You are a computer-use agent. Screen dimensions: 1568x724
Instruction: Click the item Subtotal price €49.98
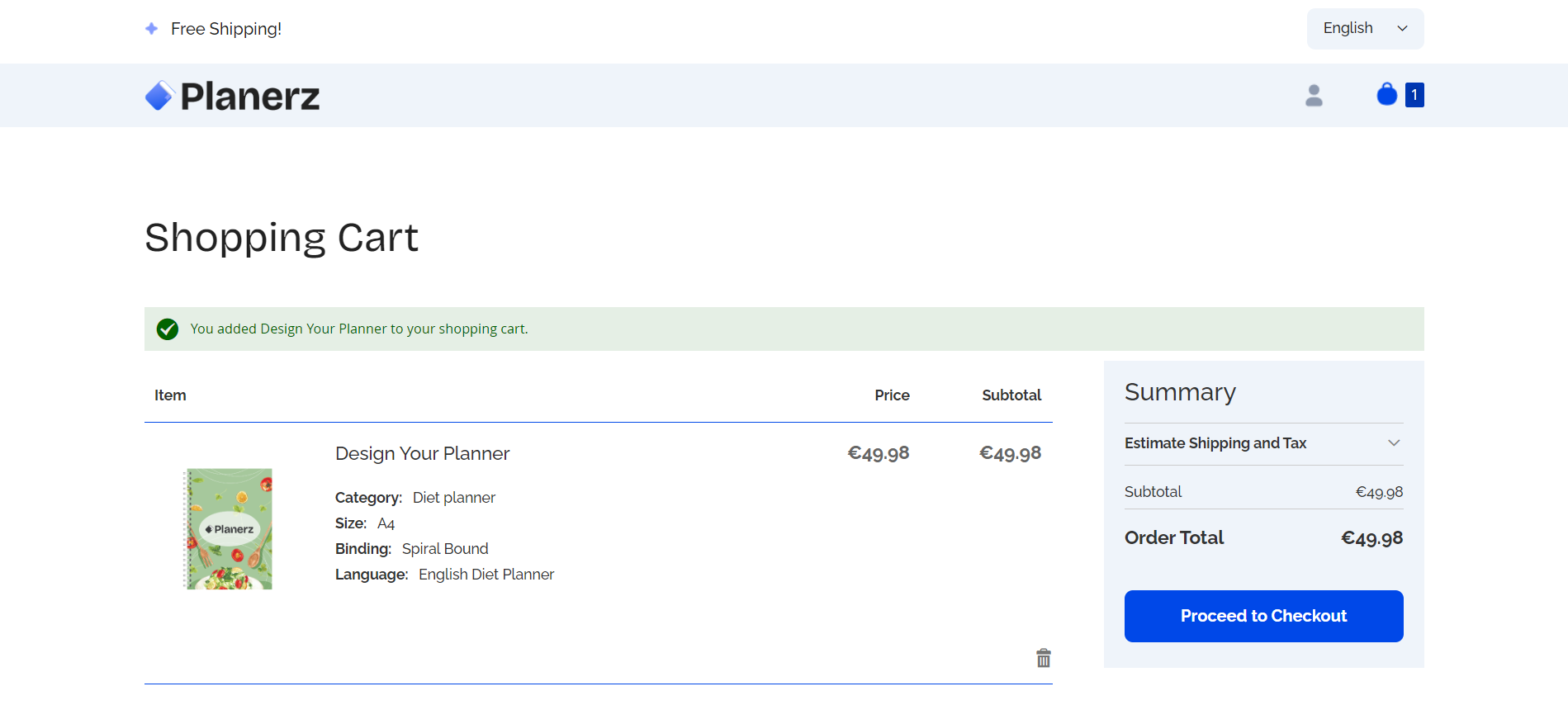point(1010,453)
